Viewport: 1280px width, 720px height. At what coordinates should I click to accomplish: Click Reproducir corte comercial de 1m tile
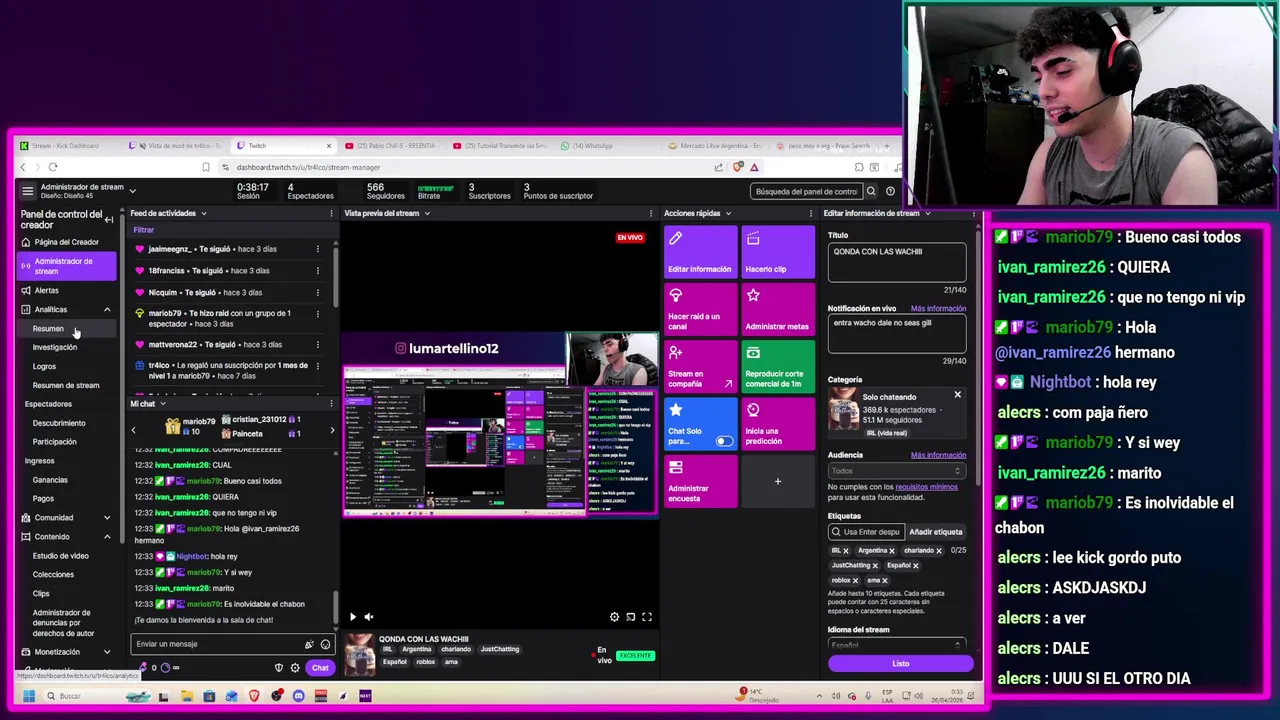pyautogui.click(x=778, y=366)
